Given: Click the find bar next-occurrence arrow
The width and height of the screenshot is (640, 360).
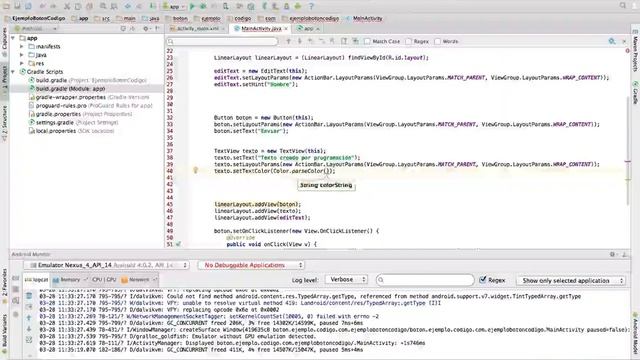Looking at the screenshot, I should [x=299, y=41].
